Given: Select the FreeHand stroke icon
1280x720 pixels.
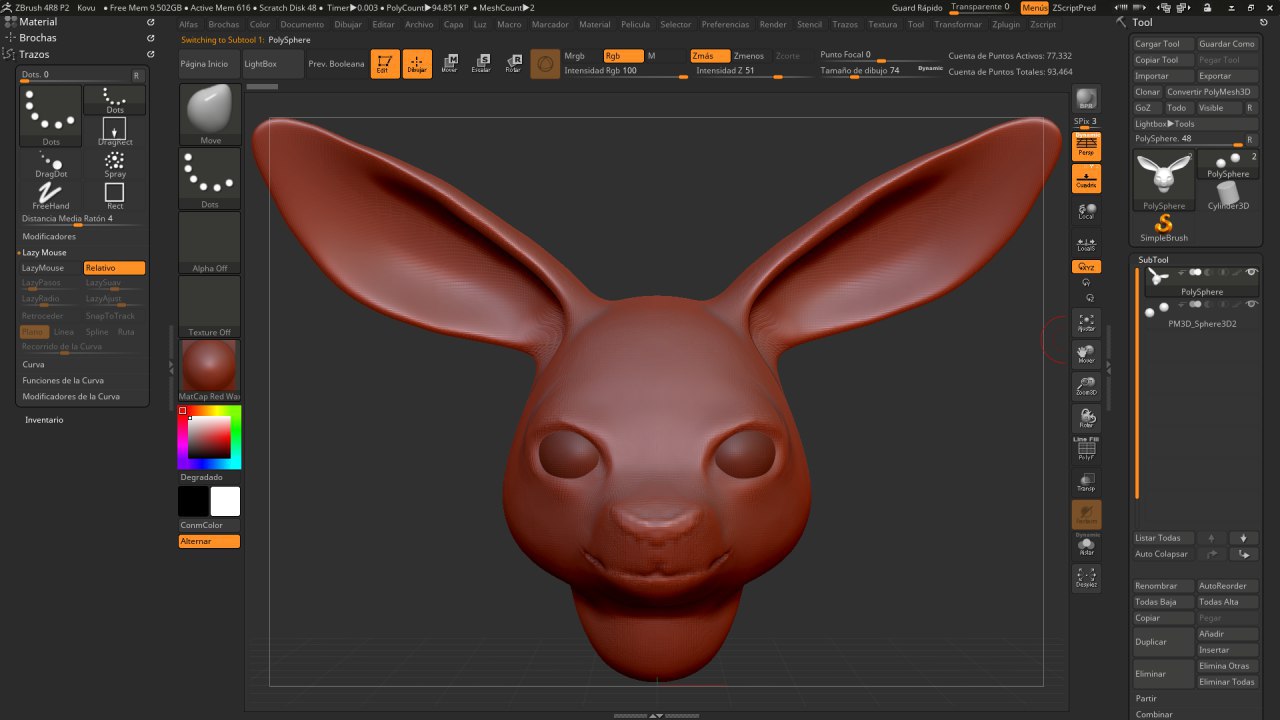Looking at the screenshot, I should [50, 194].
